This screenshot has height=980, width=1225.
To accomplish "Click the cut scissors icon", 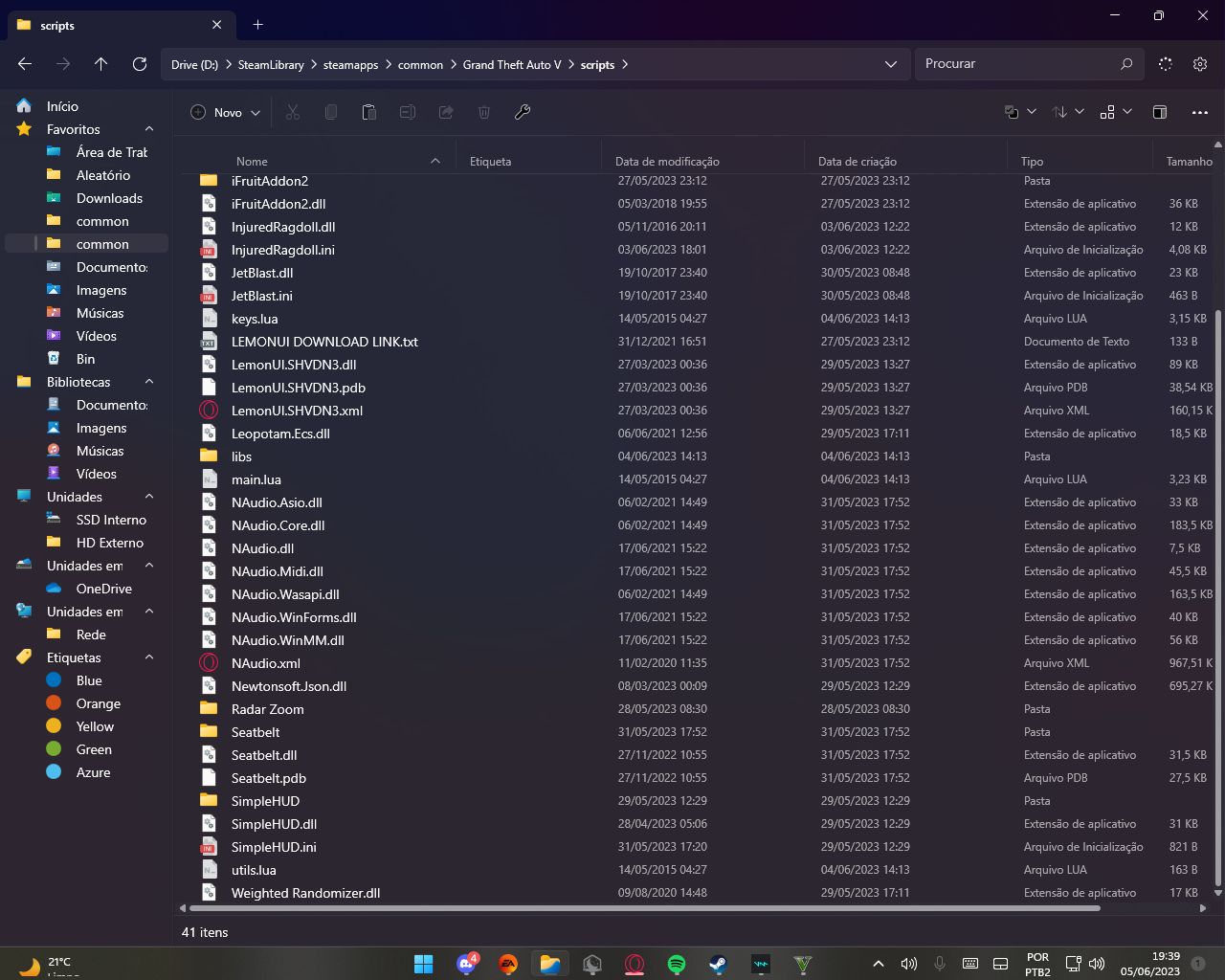I will point(293,112).
